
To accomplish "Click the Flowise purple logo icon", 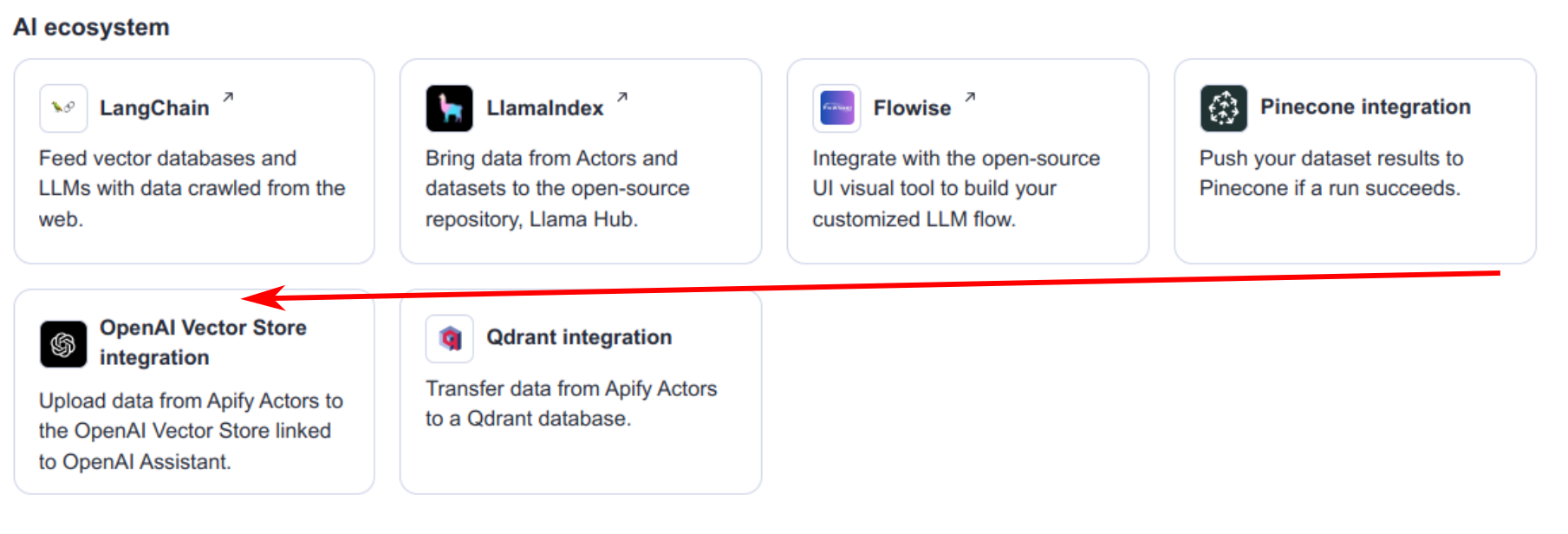I will [836, 108].
